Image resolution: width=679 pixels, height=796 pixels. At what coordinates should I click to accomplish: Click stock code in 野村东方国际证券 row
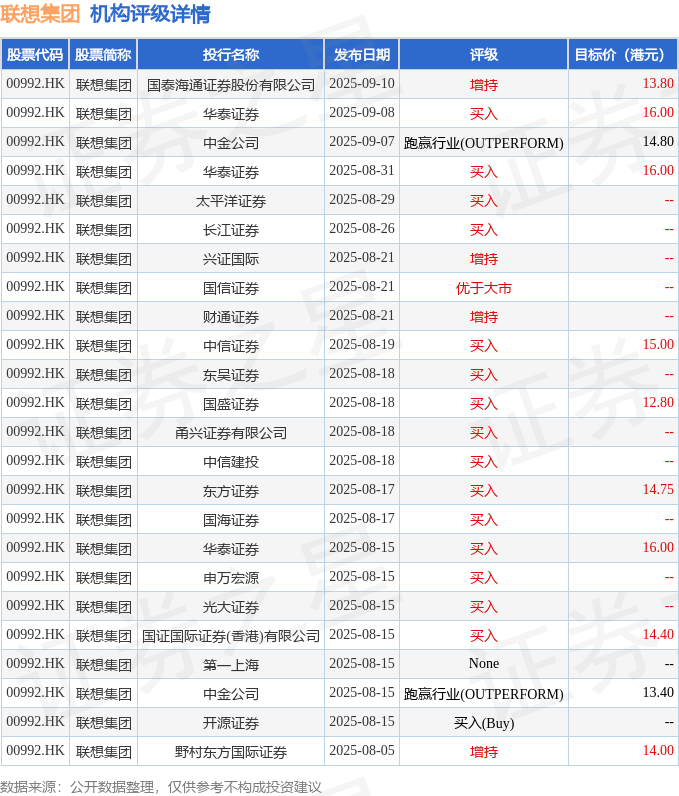pyautogui.click(x=35, y=750)
